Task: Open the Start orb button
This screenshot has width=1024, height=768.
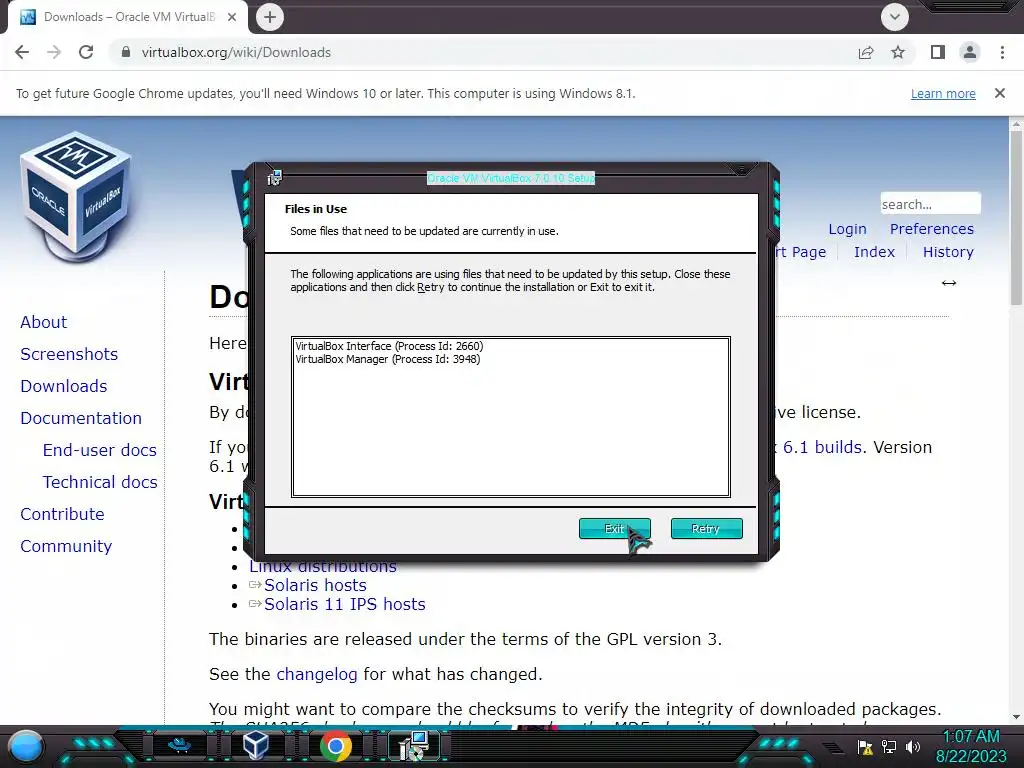Action: click(x=25, y=746)
